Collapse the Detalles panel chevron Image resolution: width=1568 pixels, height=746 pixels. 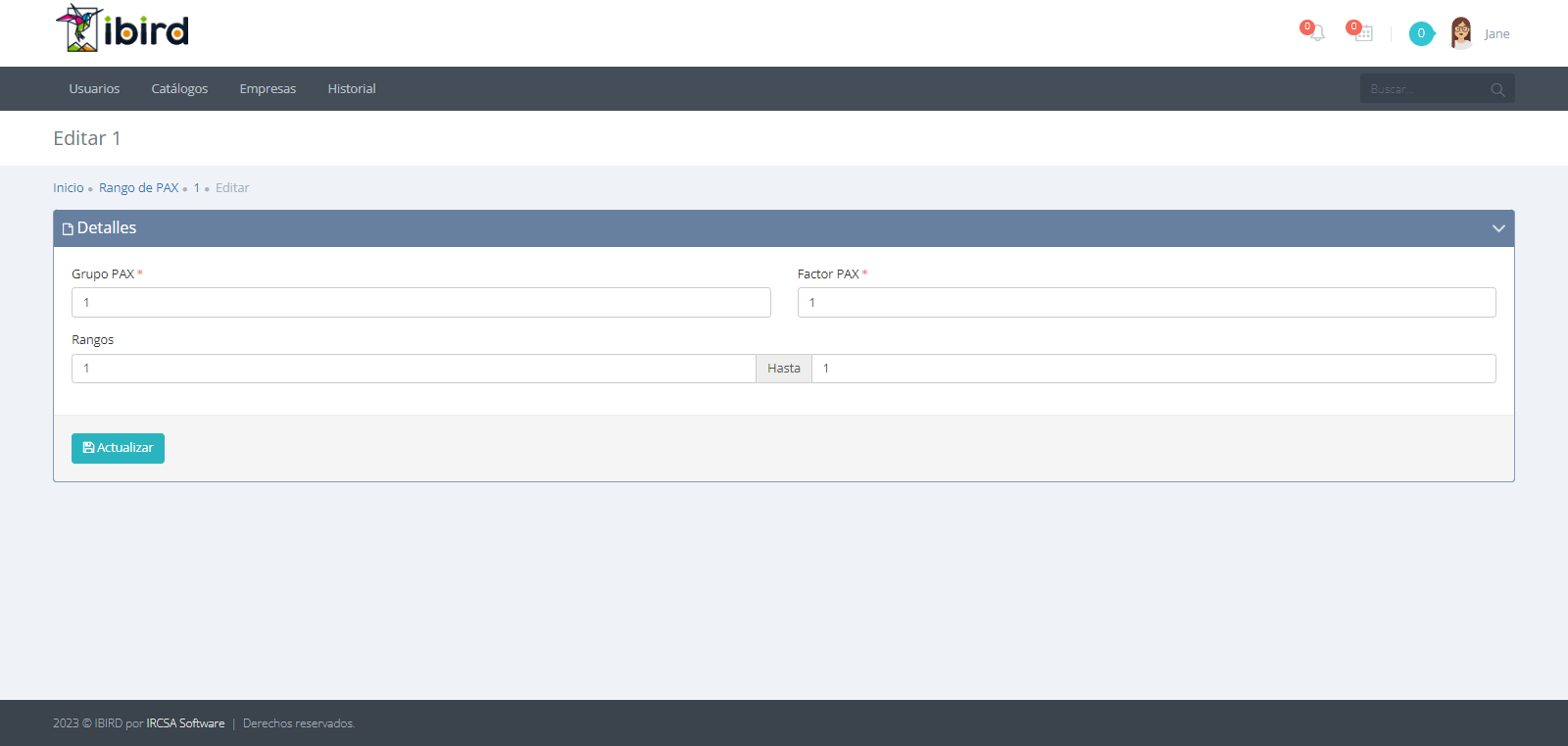point(1498,228)
